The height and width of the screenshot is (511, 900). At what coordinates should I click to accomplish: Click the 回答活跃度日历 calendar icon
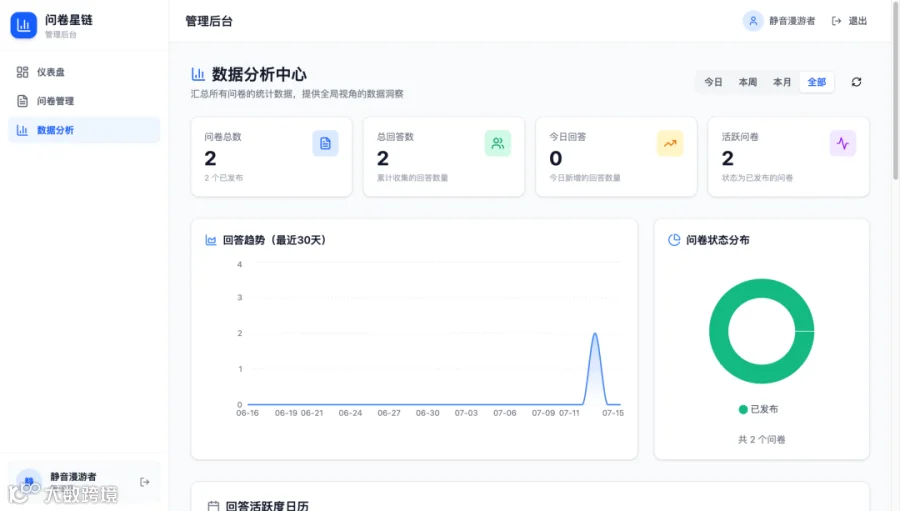point(213,506)
